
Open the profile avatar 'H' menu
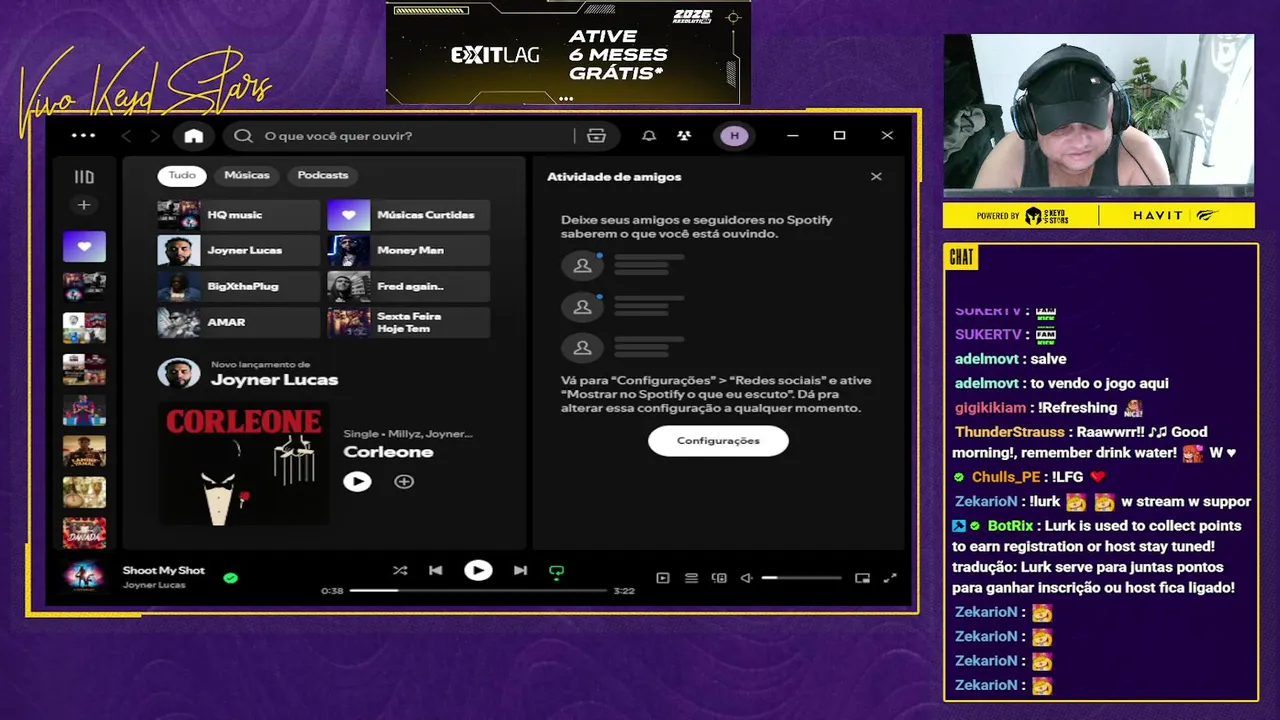pos(734,136)
